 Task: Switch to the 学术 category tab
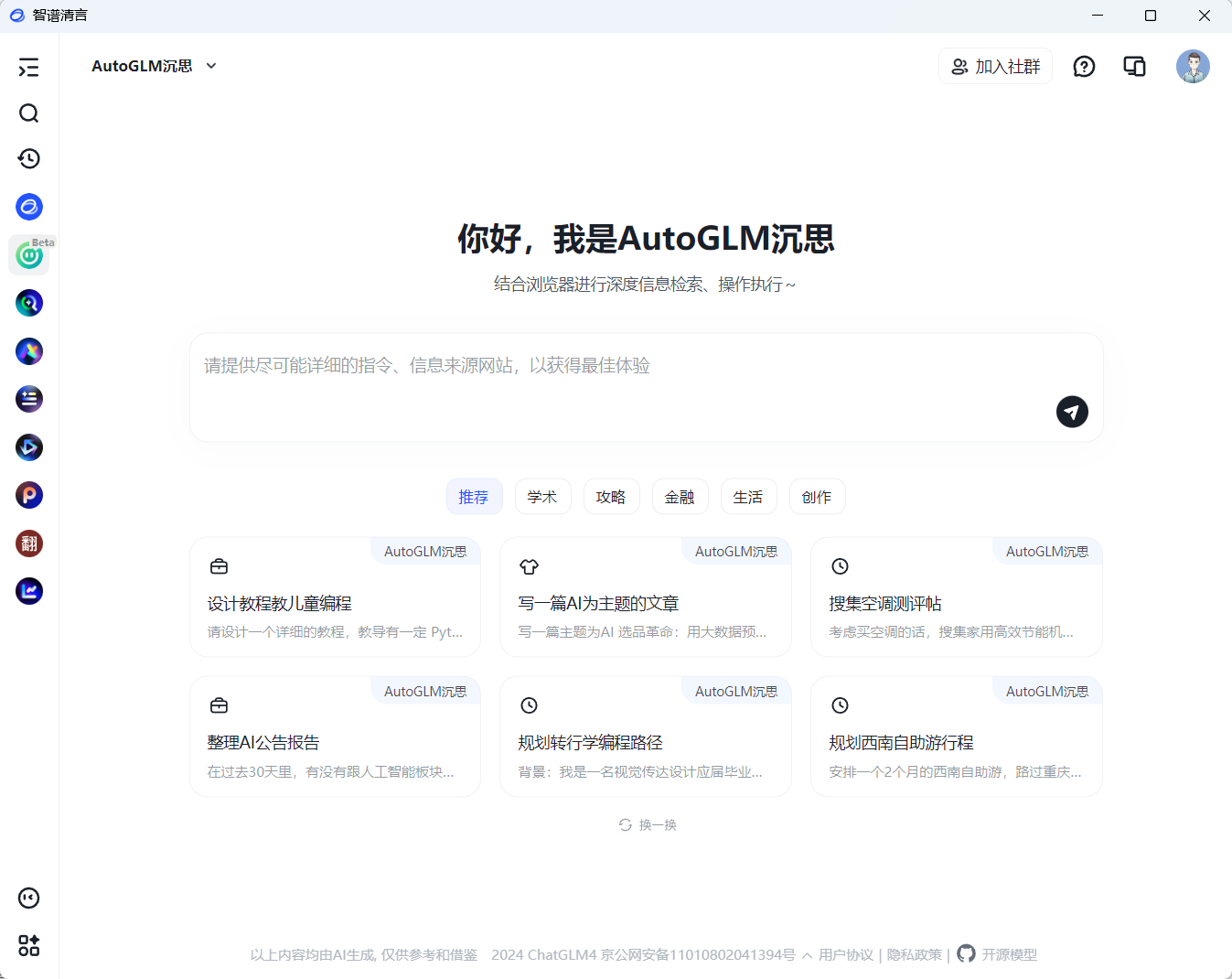tap(542, 496)
